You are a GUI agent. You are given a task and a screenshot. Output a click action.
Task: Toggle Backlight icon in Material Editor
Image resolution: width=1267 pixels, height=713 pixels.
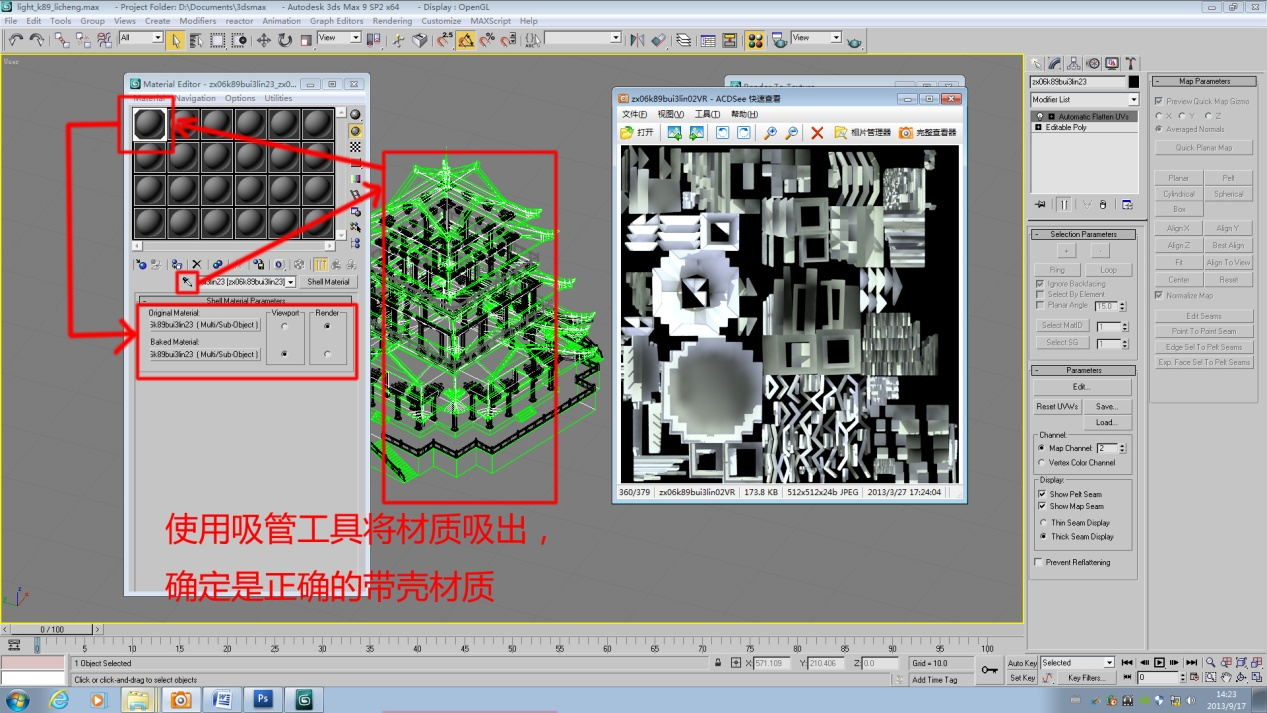click(x=355, y=130)
